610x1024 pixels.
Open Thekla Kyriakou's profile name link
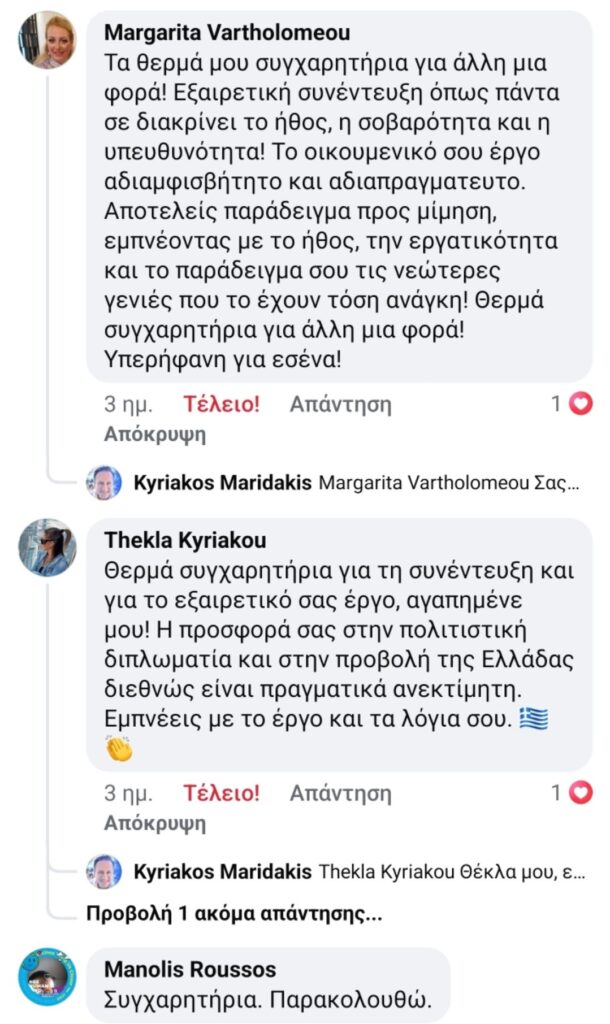pos(185,541)
